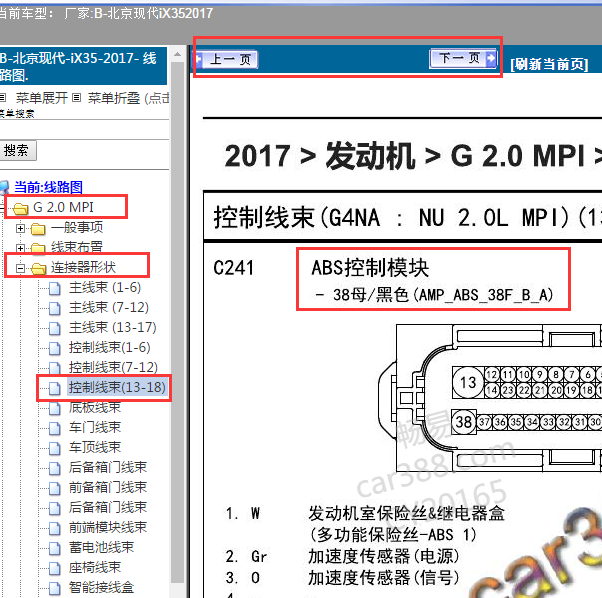Open 控制线束(7-12) page
This screenshot has width=602, height=598.
pyautogui.click(x=113, y=367)
